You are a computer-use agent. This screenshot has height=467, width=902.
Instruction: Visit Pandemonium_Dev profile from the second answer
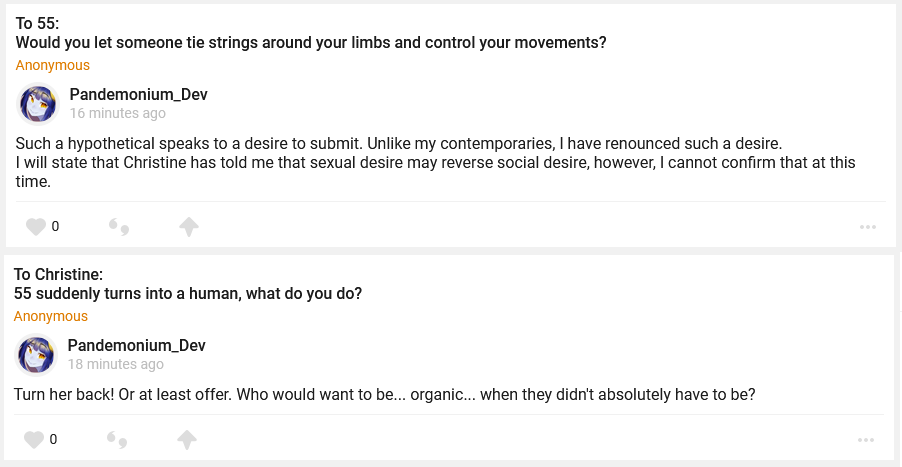[136, 346]
